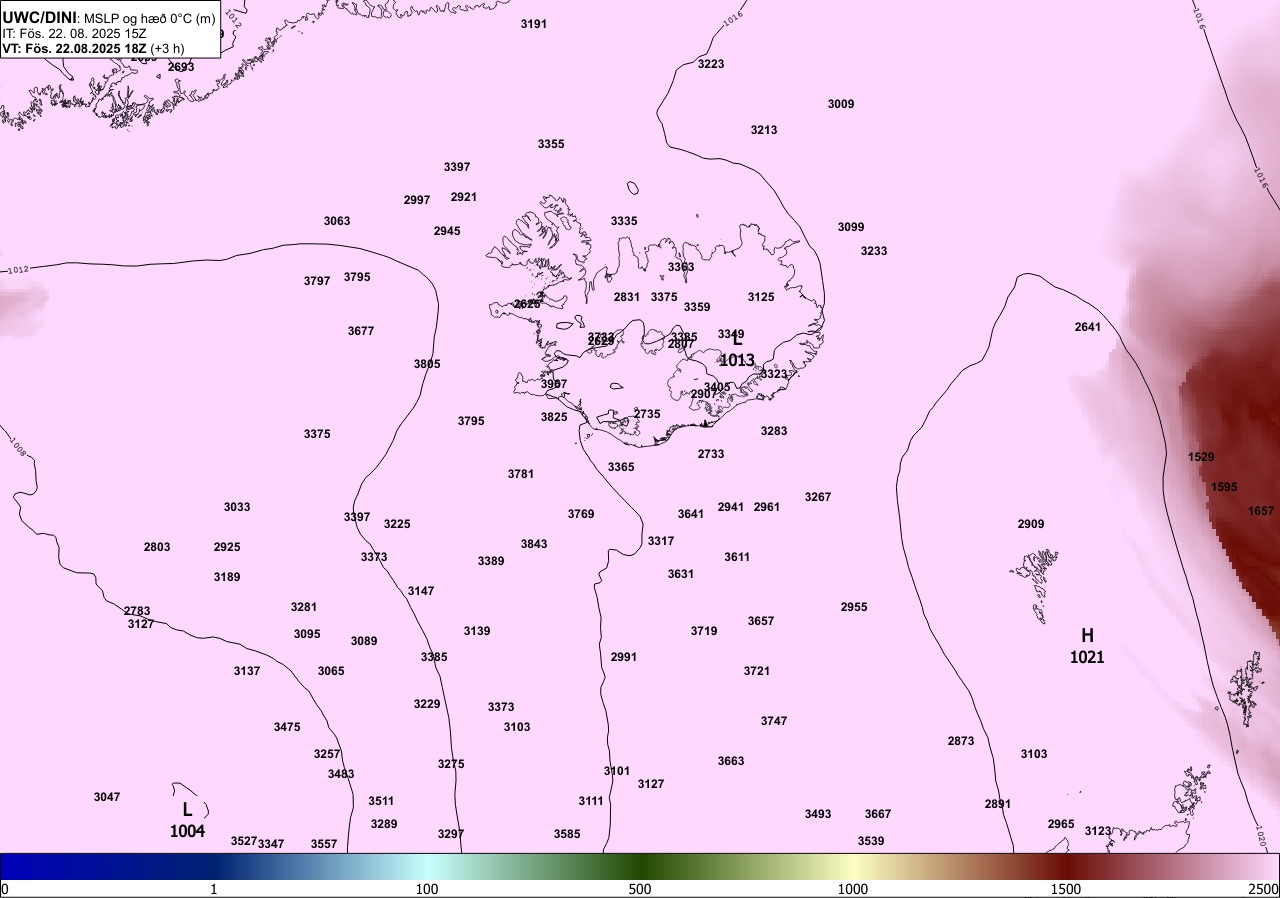Click the height value 3365
The width and height of the screenshot is (1280, 898).
coord(621,467)
